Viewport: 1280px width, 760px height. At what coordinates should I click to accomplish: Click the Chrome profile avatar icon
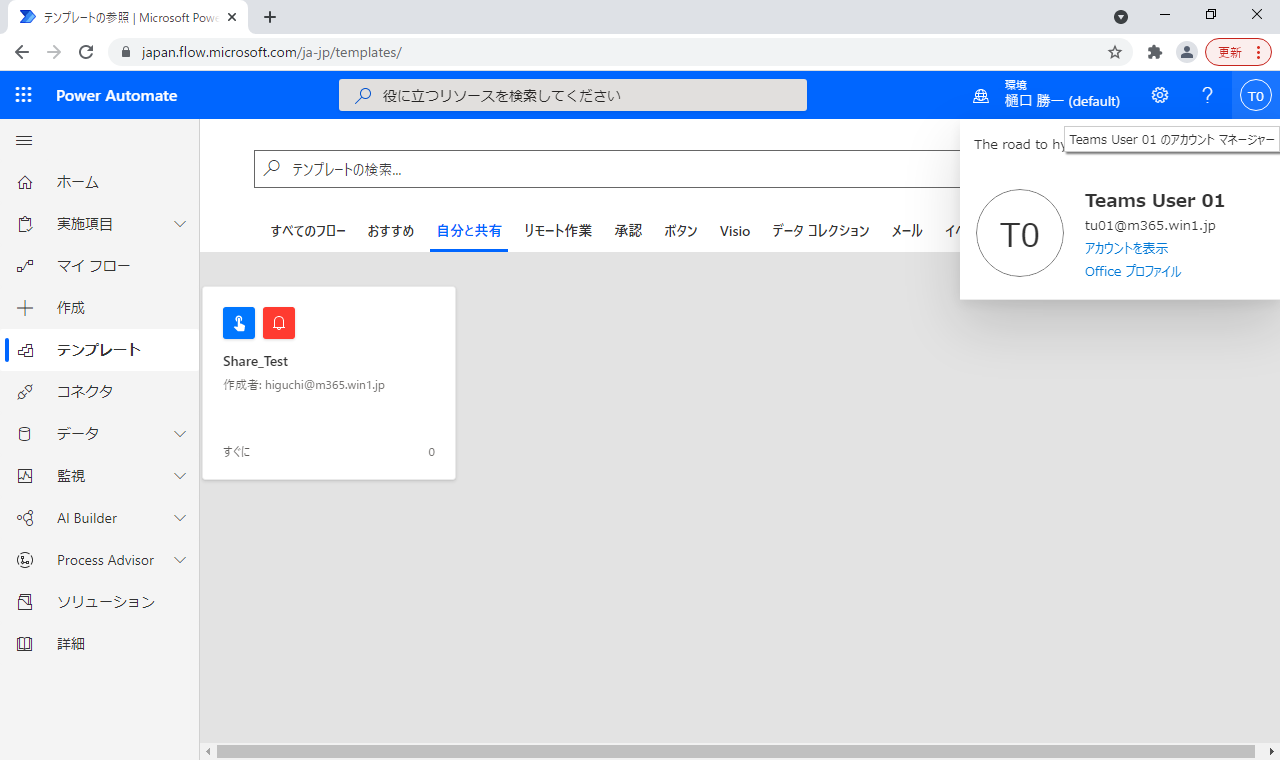tap(1186, 52)
